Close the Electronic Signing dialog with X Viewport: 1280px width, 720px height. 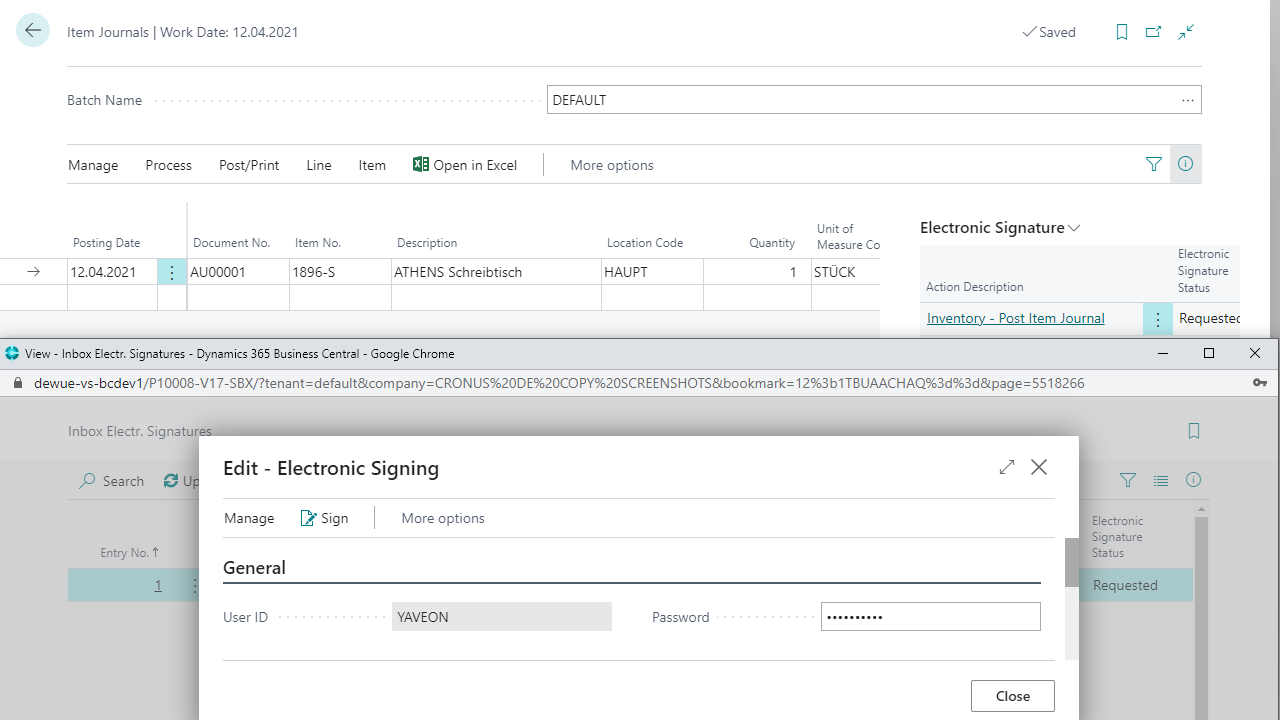(1039, 467)
